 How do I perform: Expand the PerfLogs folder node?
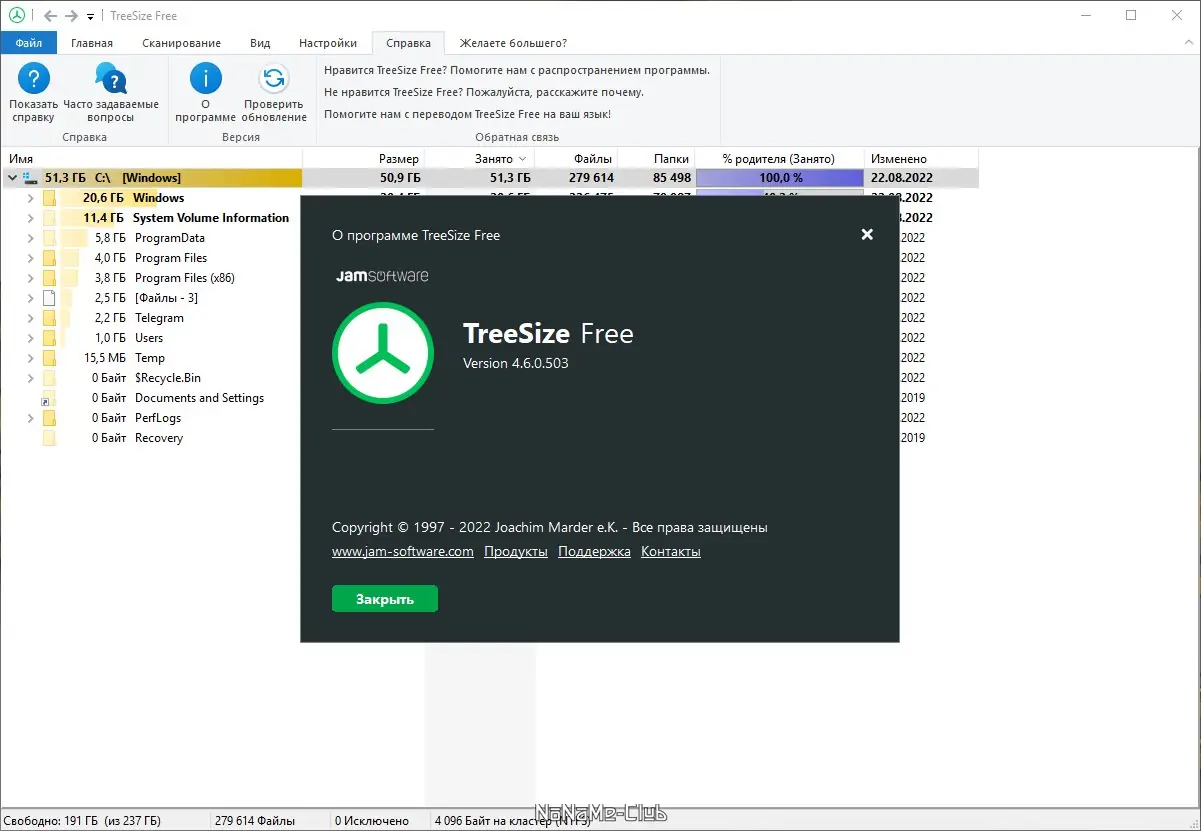pos(31,418)
